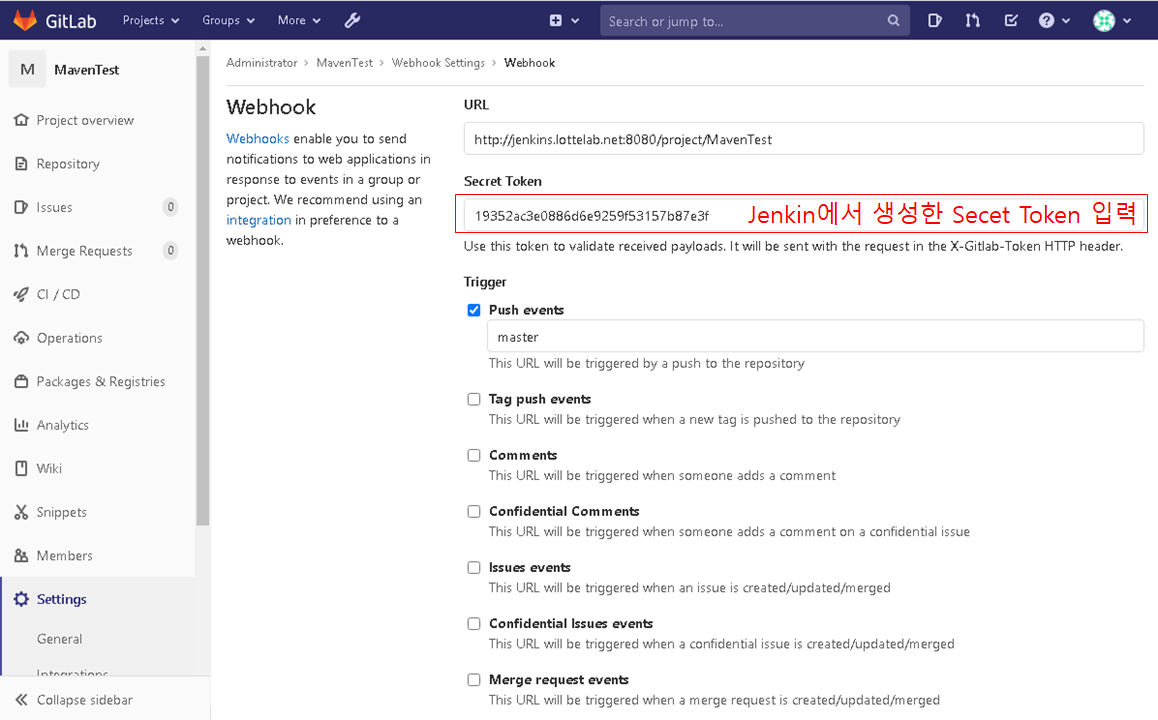Open the Issues icon in top bar
This screenshot has width=1158, height=720.
[934, 21]
